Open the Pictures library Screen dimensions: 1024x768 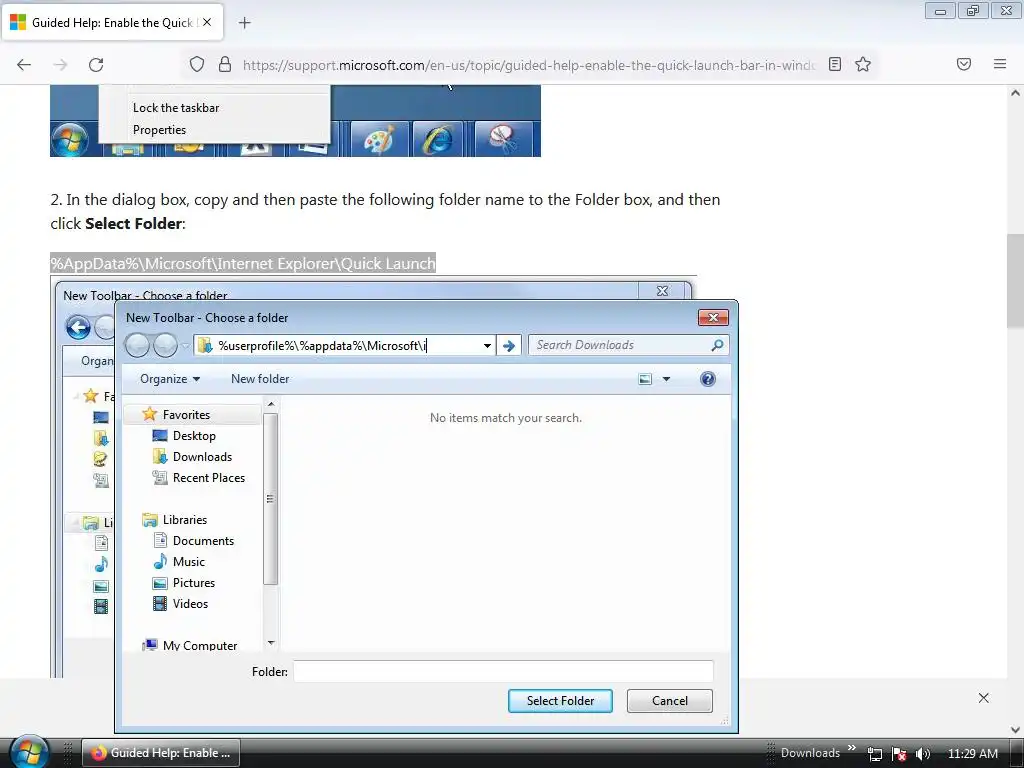(x=194, y=583)
